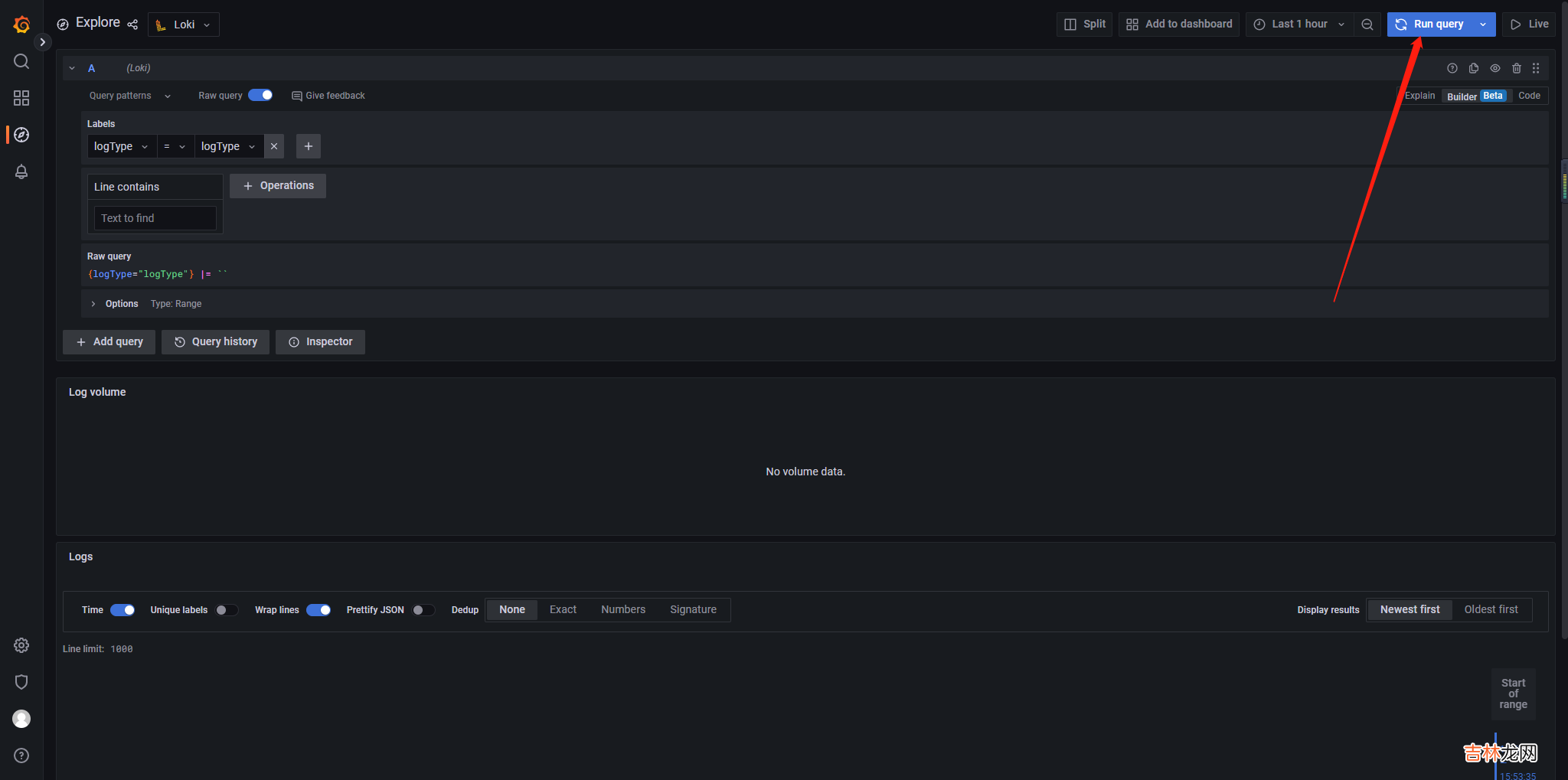Click the Dashboards grid icon in sidebar

pos(21,98)
